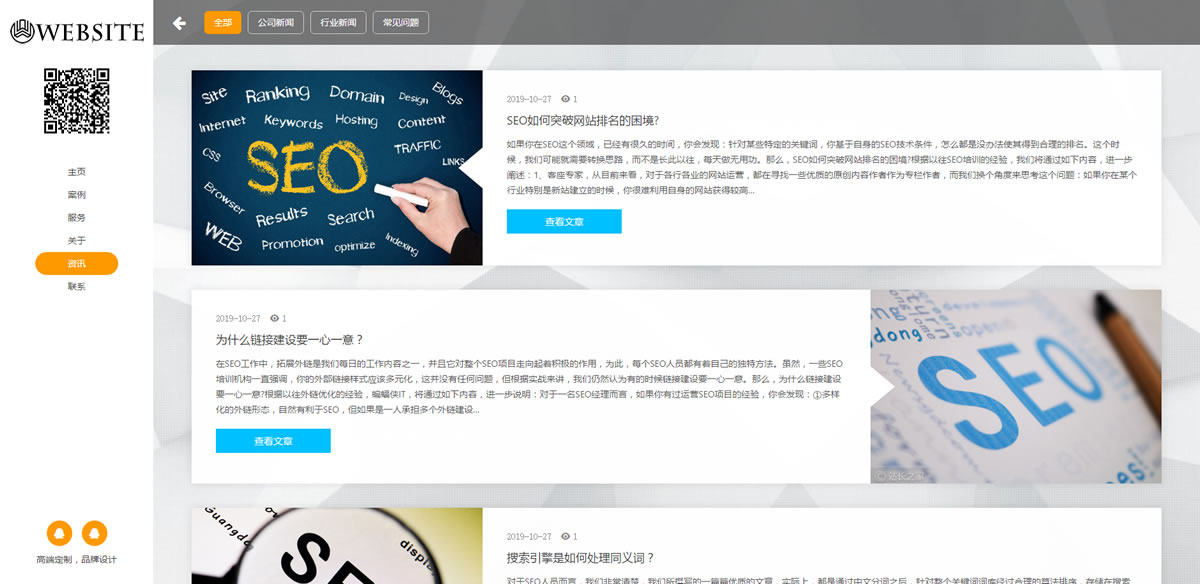Click the magnifying glass SEO thumbnail
Image resolution: width=1200 pixels, height=584 pixels.
coord(337,546)
